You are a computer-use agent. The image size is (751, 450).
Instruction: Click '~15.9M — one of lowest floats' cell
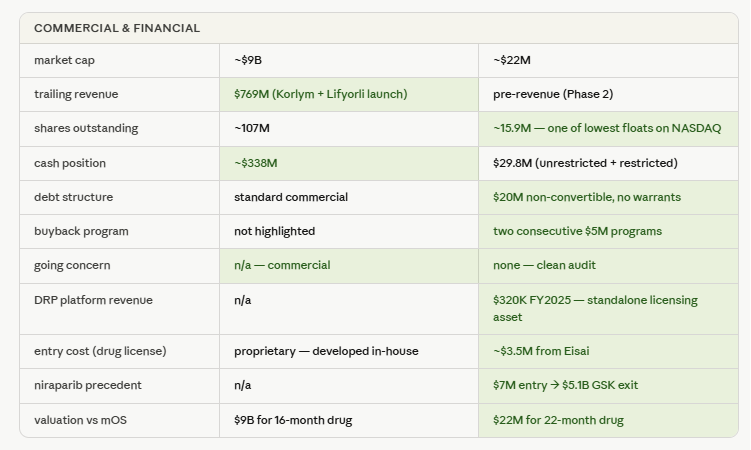(x=607, y=128)
